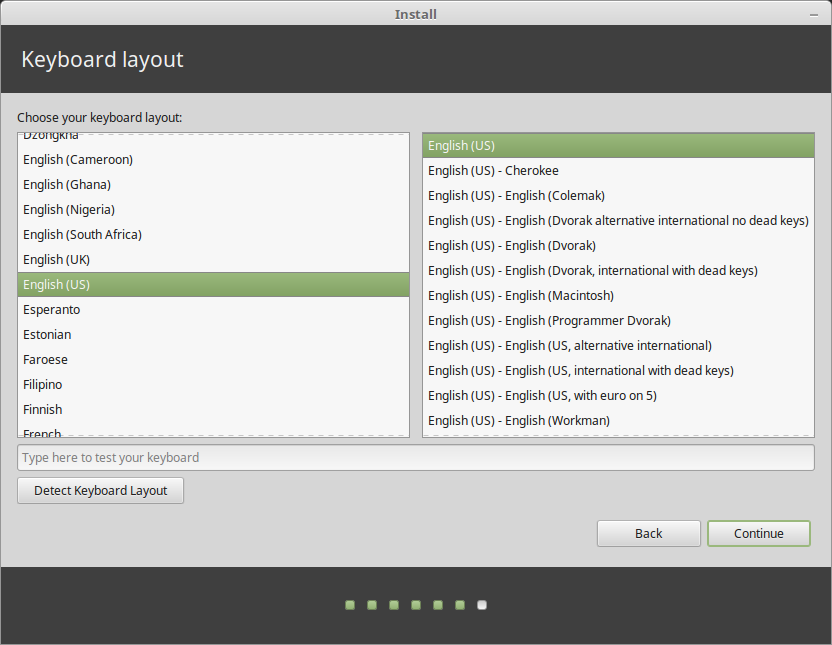
Task: Click the last white progress dot
Action: coord(482,605)
